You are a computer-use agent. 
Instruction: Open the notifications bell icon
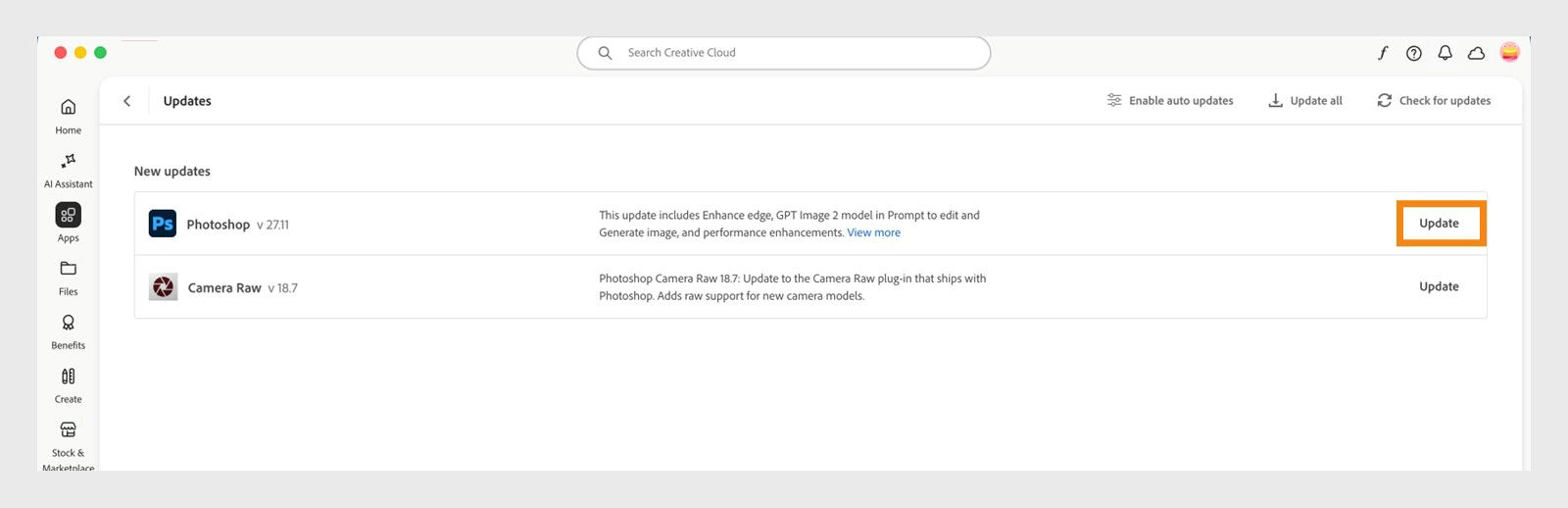tap(1445, 53)
